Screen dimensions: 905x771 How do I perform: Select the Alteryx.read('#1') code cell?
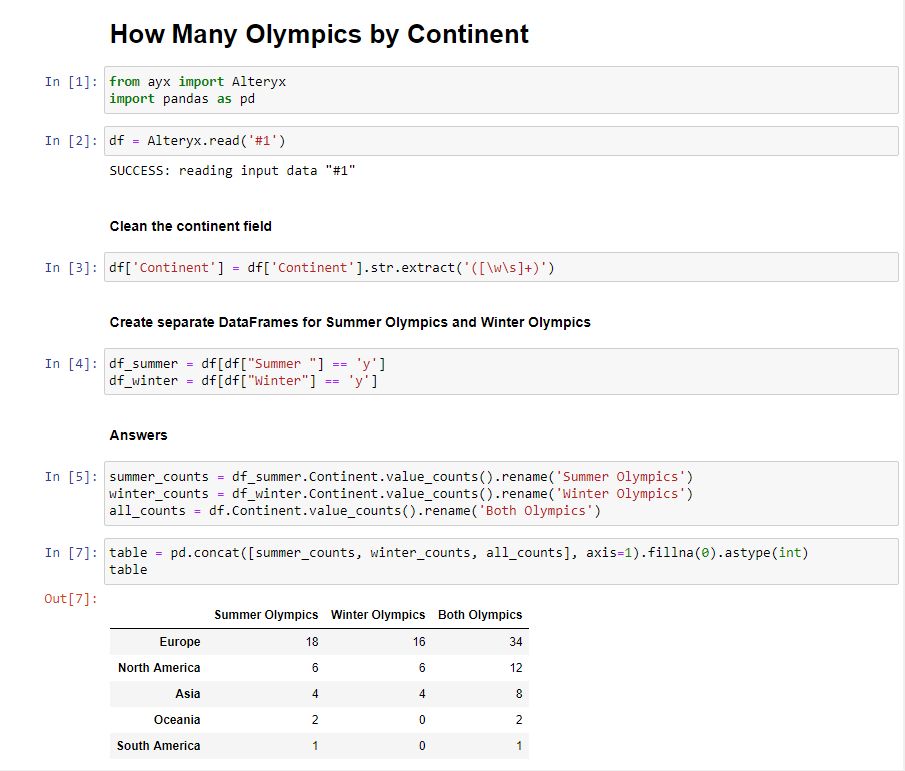point(500,141)
